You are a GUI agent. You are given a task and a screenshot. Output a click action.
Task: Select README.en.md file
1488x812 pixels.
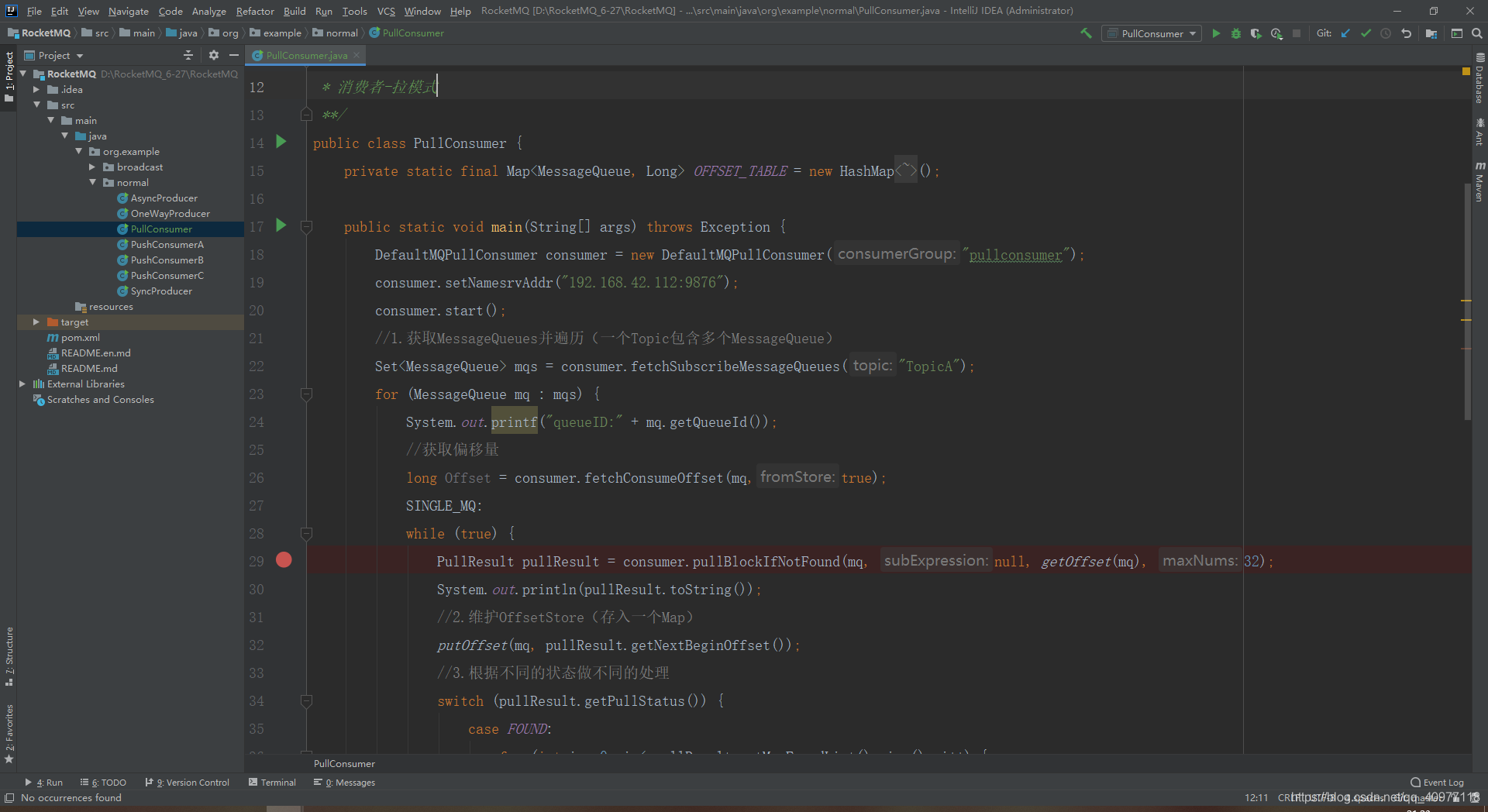coord(95,353)
